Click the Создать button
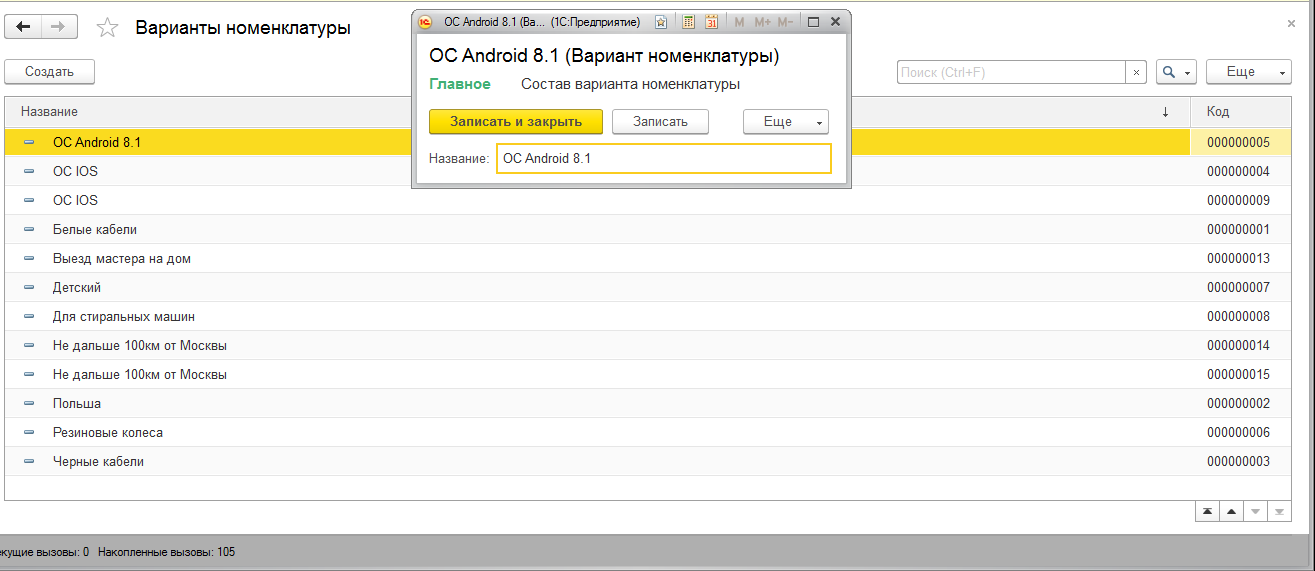Screen dimensions: 1315x571 coord(50,71)
